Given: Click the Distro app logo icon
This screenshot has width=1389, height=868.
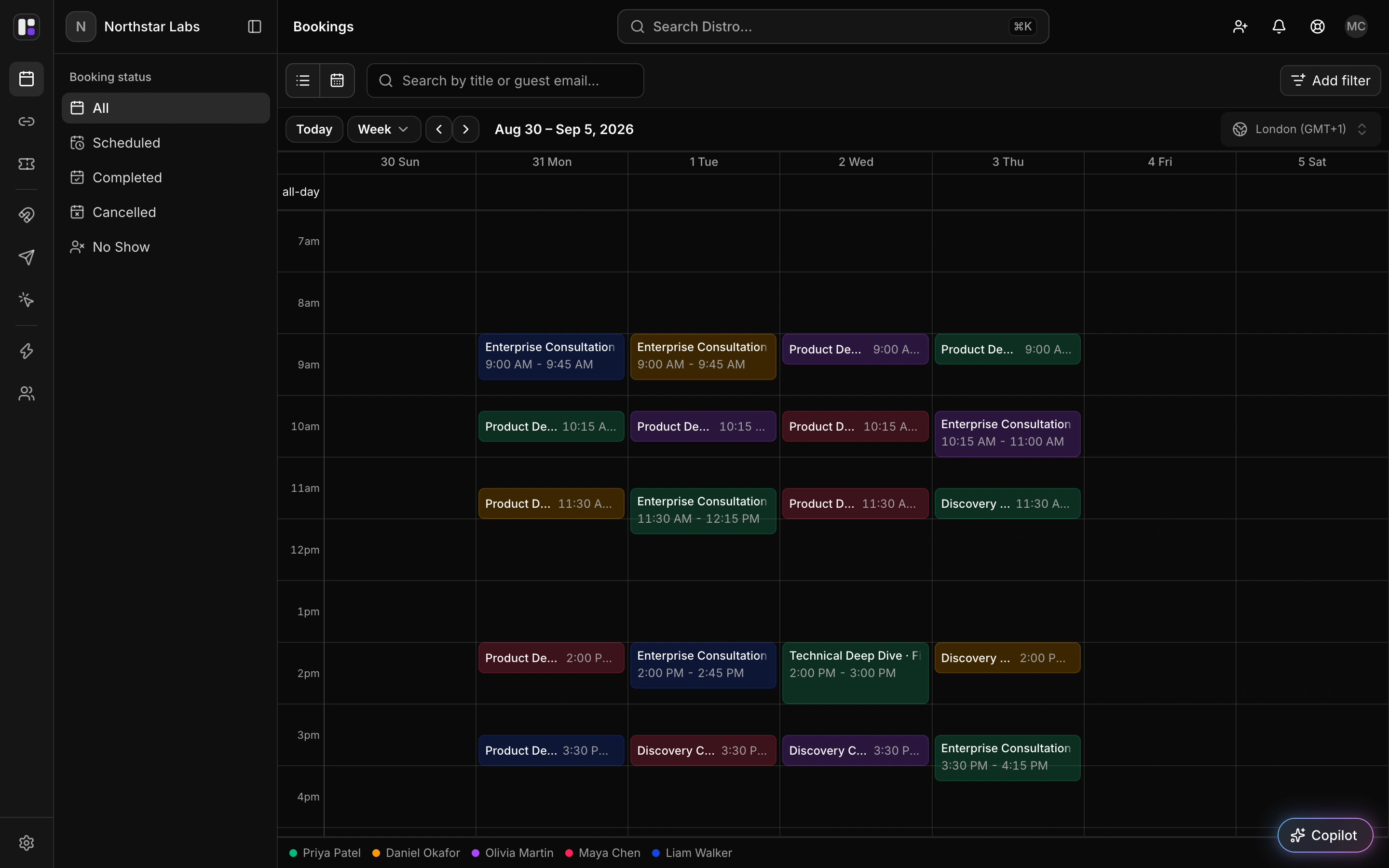Looking at the screenshot, I should click(x=27, y=27).
